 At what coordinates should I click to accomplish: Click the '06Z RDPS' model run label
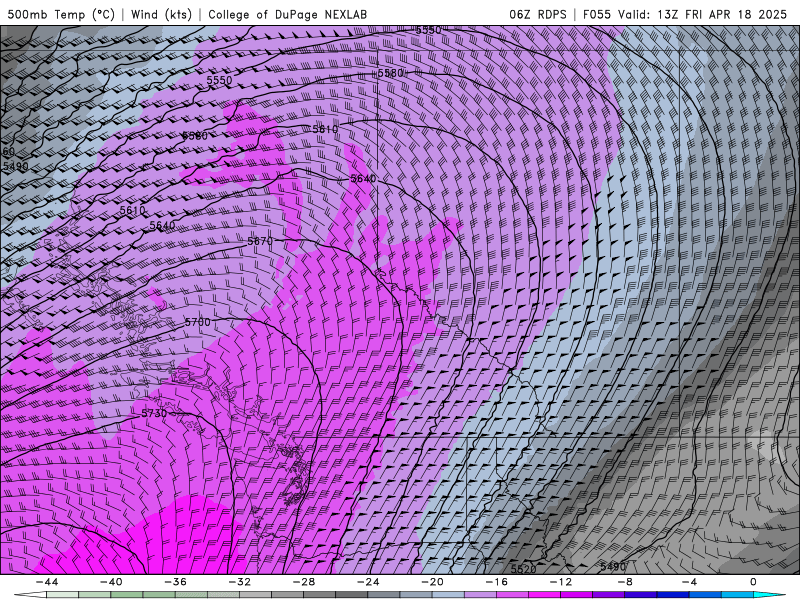pos(537,14)
